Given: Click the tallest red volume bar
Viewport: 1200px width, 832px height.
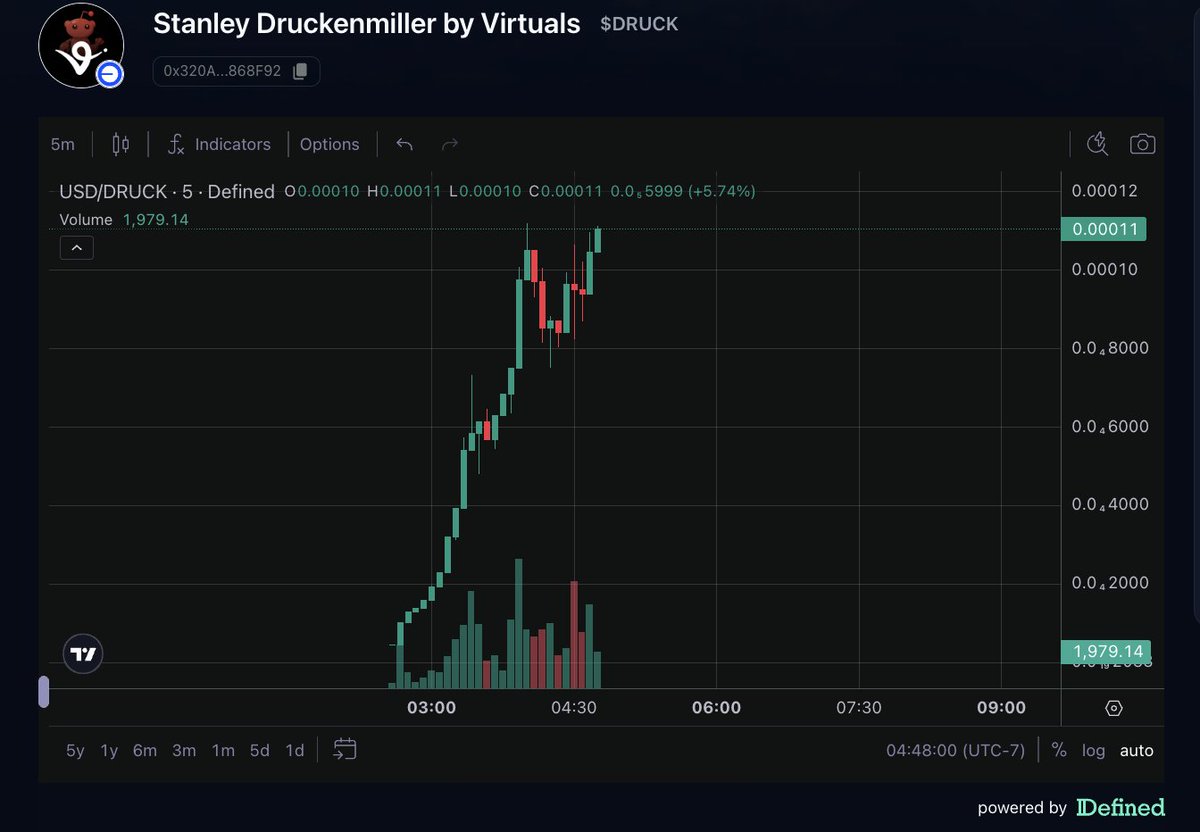Looking at the screenshot, I should (x=574, y=635).
